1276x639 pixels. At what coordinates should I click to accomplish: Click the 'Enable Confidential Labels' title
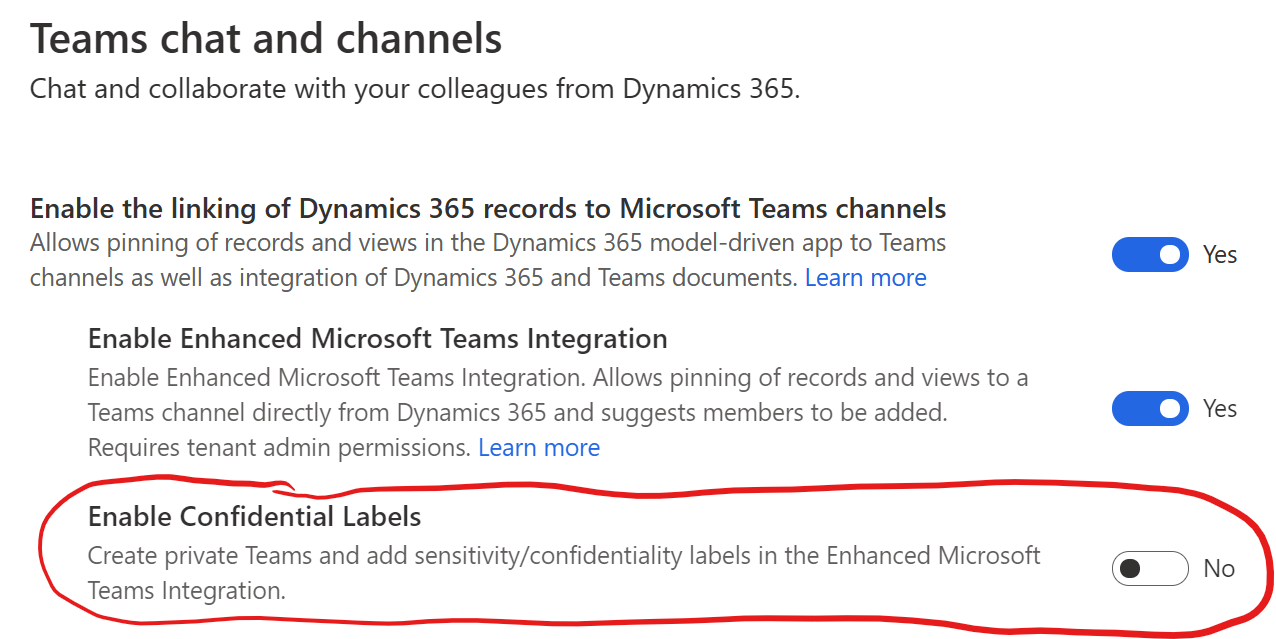point(255,516)
